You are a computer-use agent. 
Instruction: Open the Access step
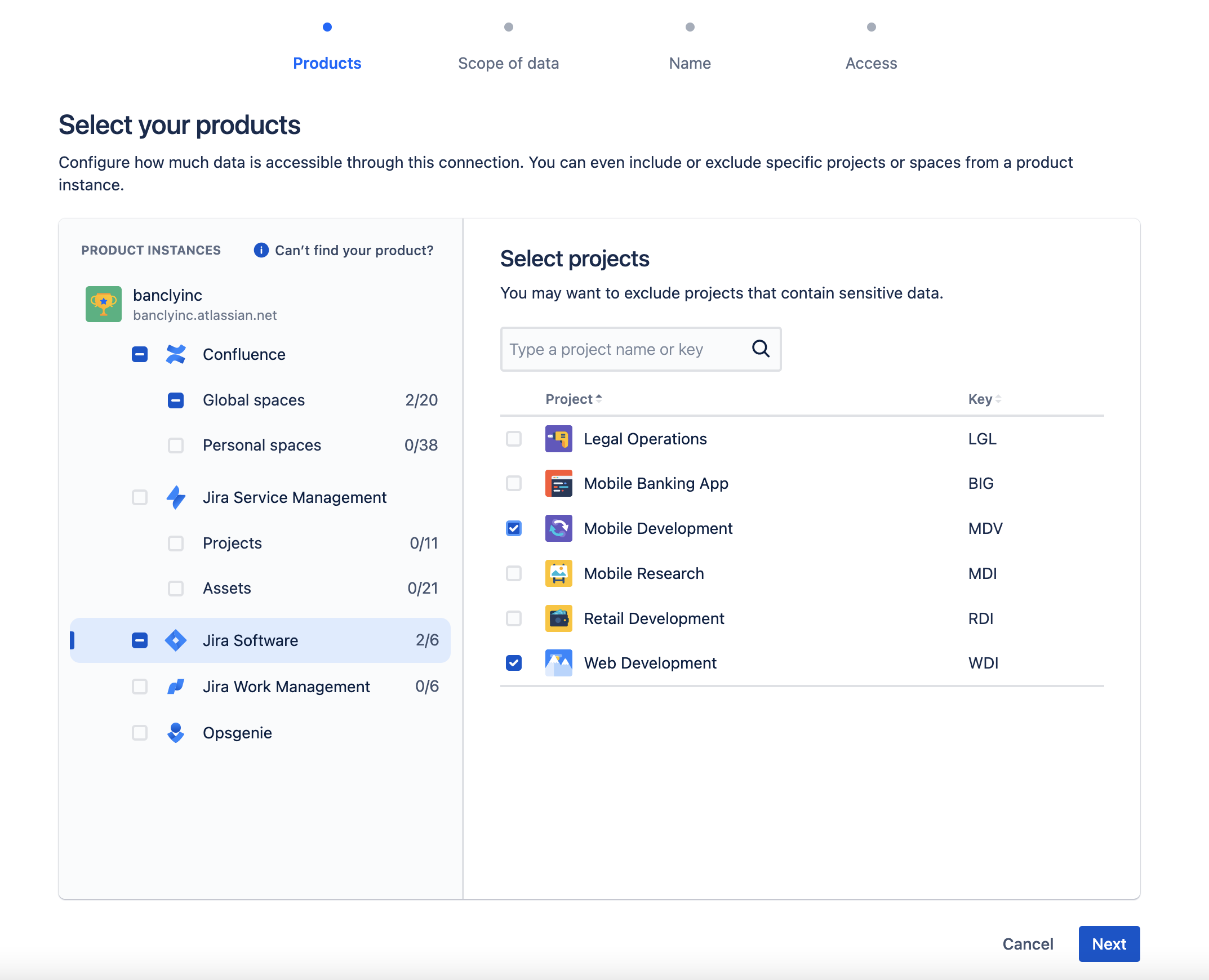point(872,63)
